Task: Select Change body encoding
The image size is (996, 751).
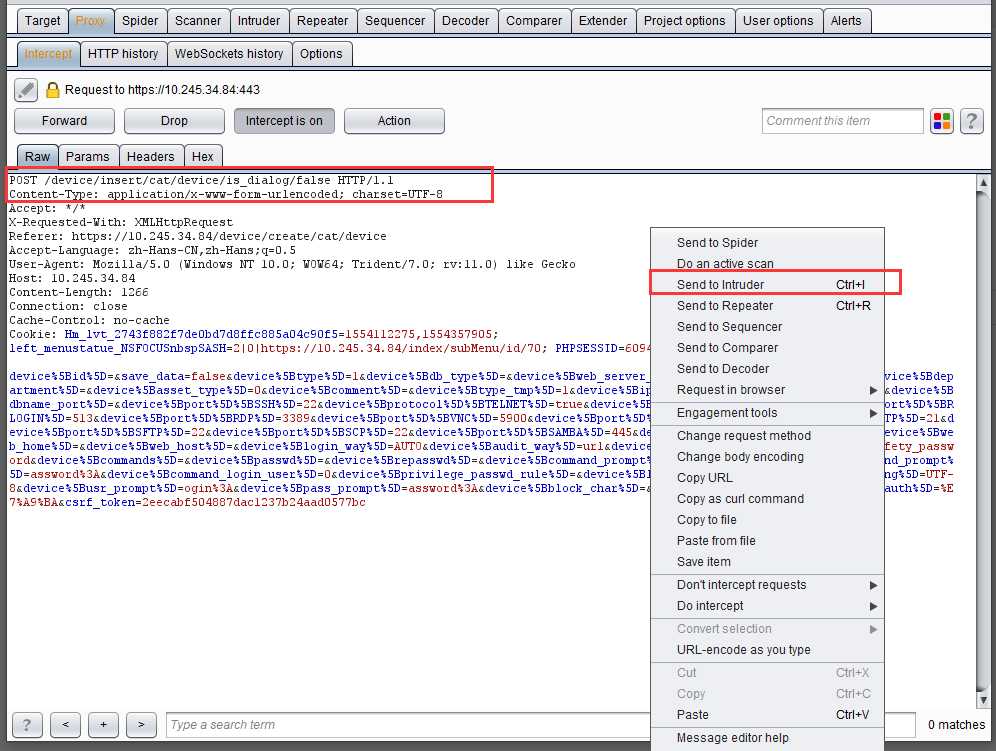Action: coord(767,457)
